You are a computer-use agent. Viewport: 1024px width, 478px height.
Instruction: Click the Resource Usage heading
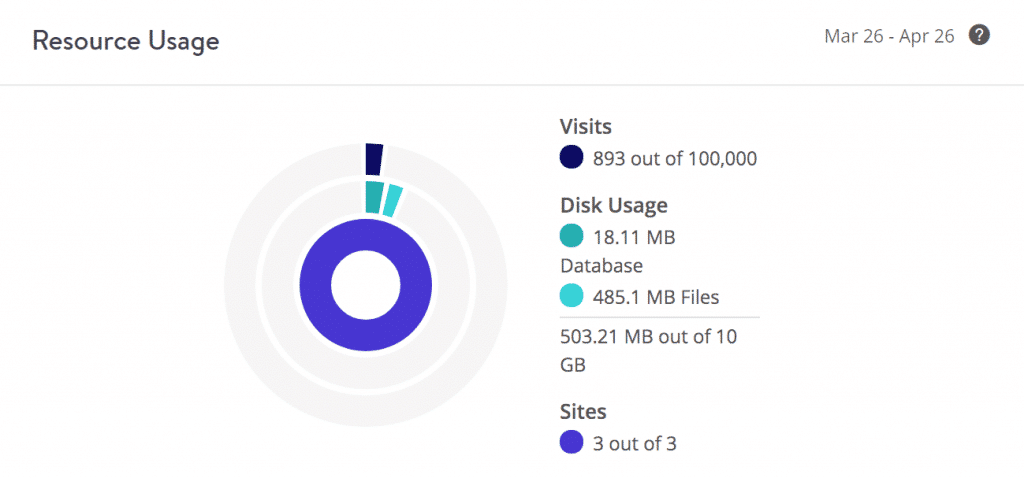(126, 41)
